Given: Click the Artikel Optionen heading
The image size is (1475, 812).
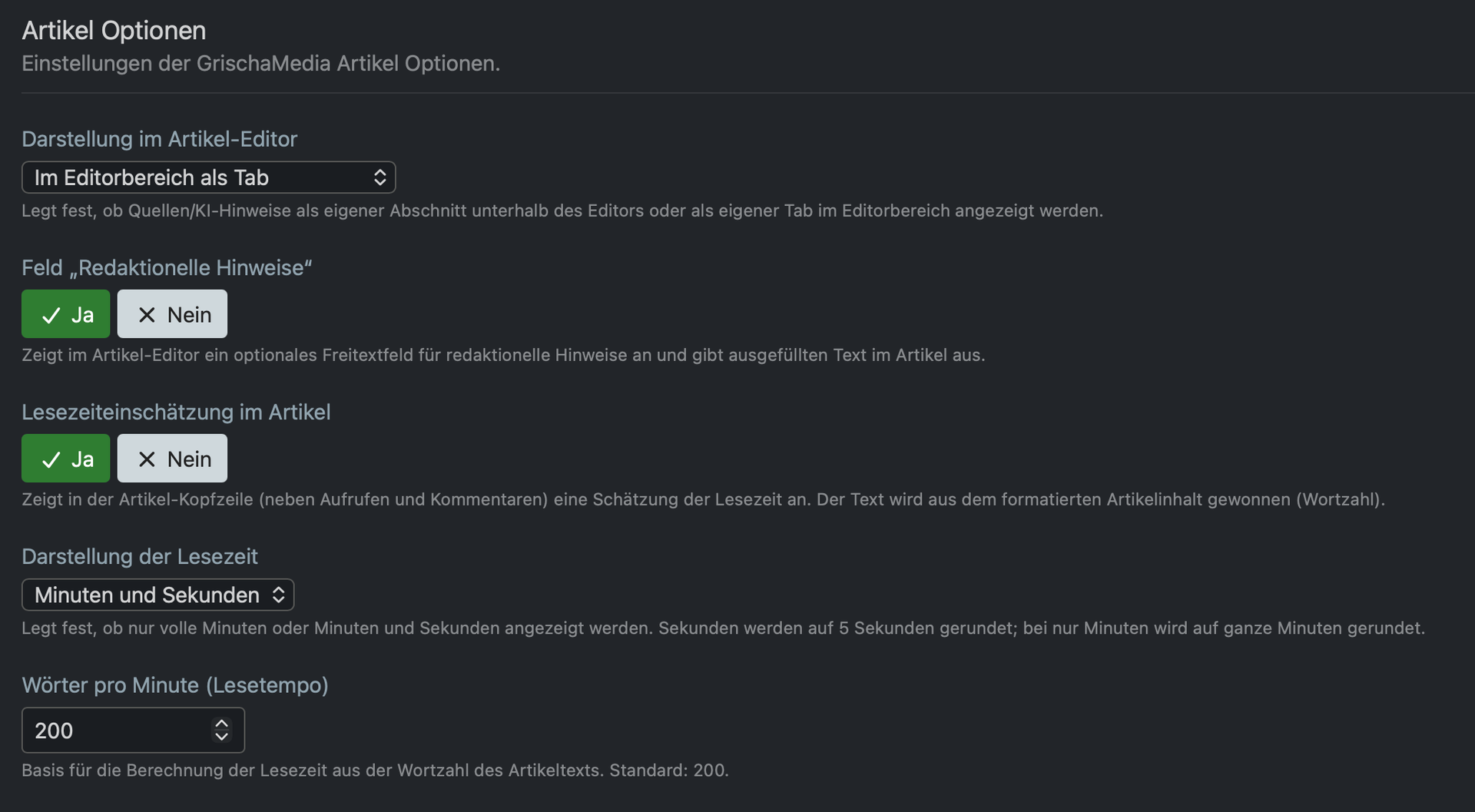Looking at the screenshot, I should (114, 31).
